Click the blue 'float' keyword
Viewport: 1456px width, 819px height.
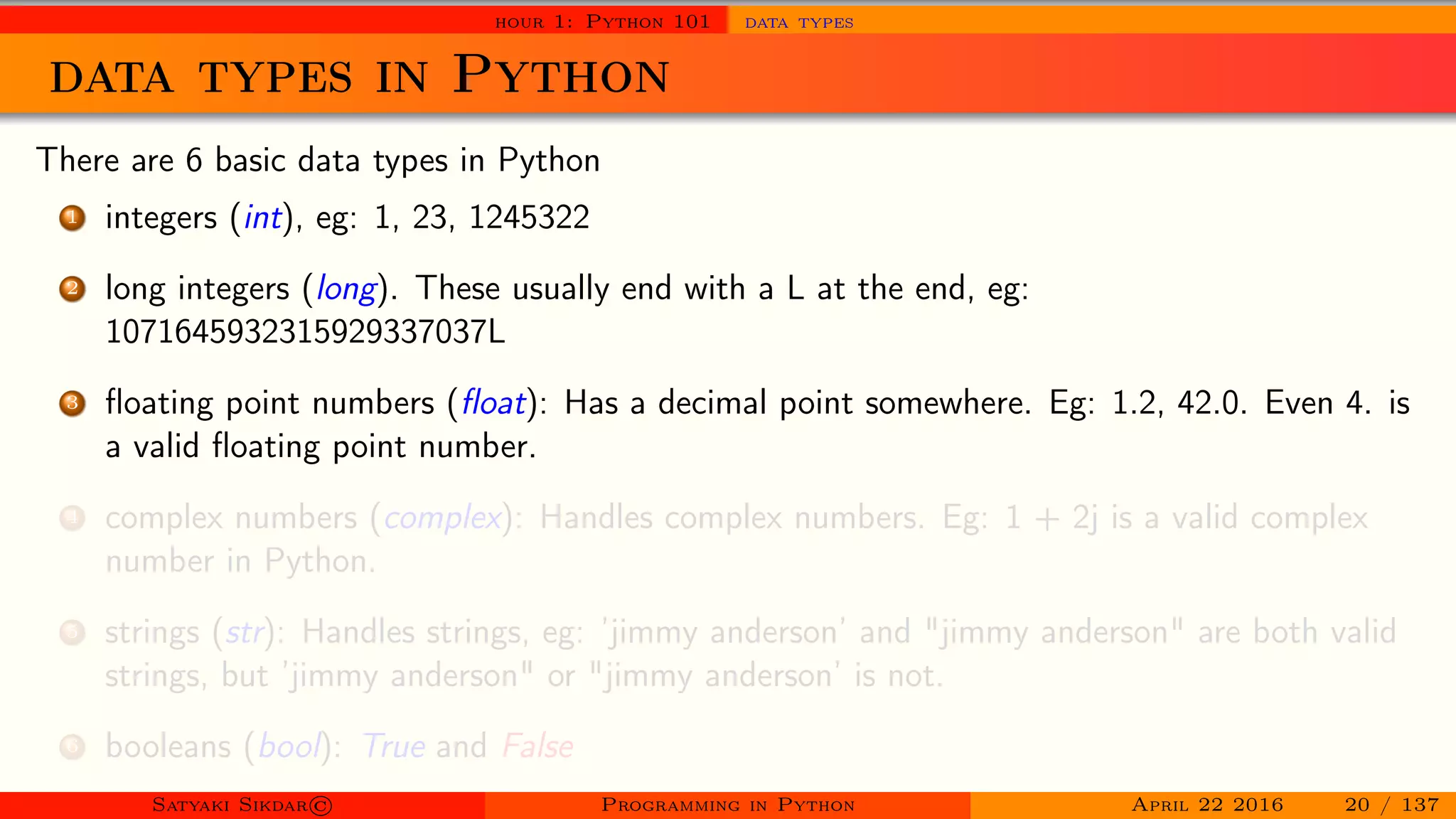(x=494, y=402)
